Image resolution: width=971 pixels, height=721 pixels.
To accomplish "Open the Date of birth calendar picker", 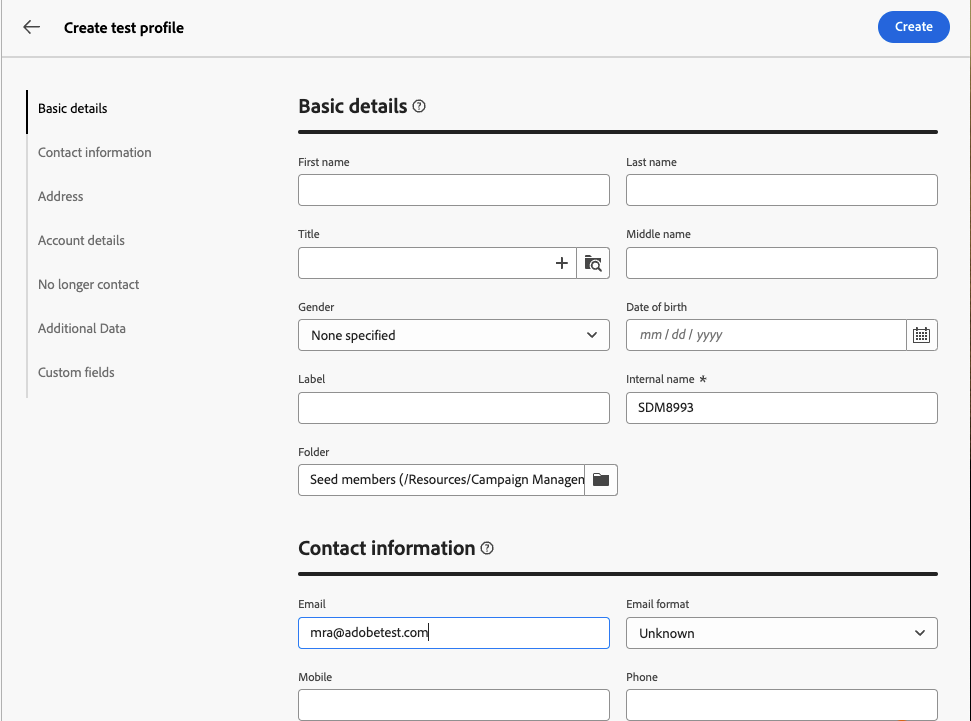I will pos(921,335).
